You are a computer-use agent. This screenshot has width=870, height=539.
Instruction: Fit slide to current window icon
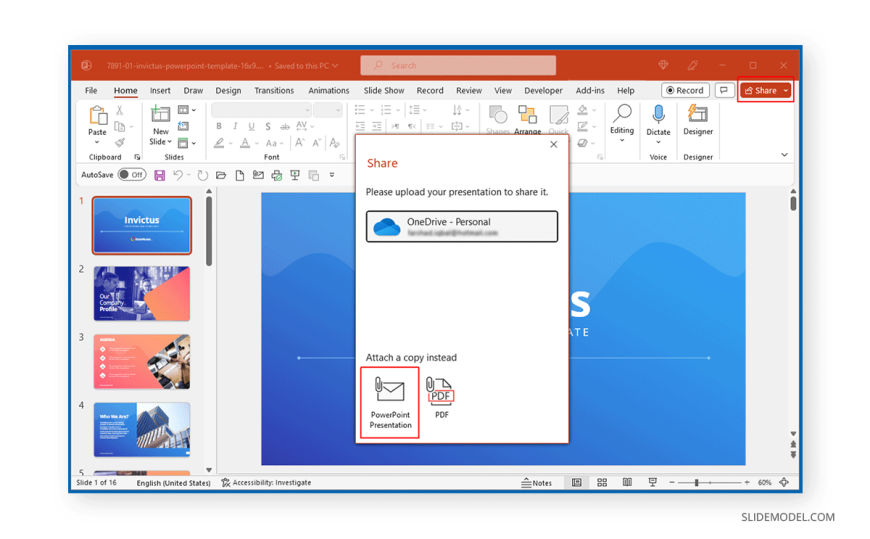(x=784, y=482)
